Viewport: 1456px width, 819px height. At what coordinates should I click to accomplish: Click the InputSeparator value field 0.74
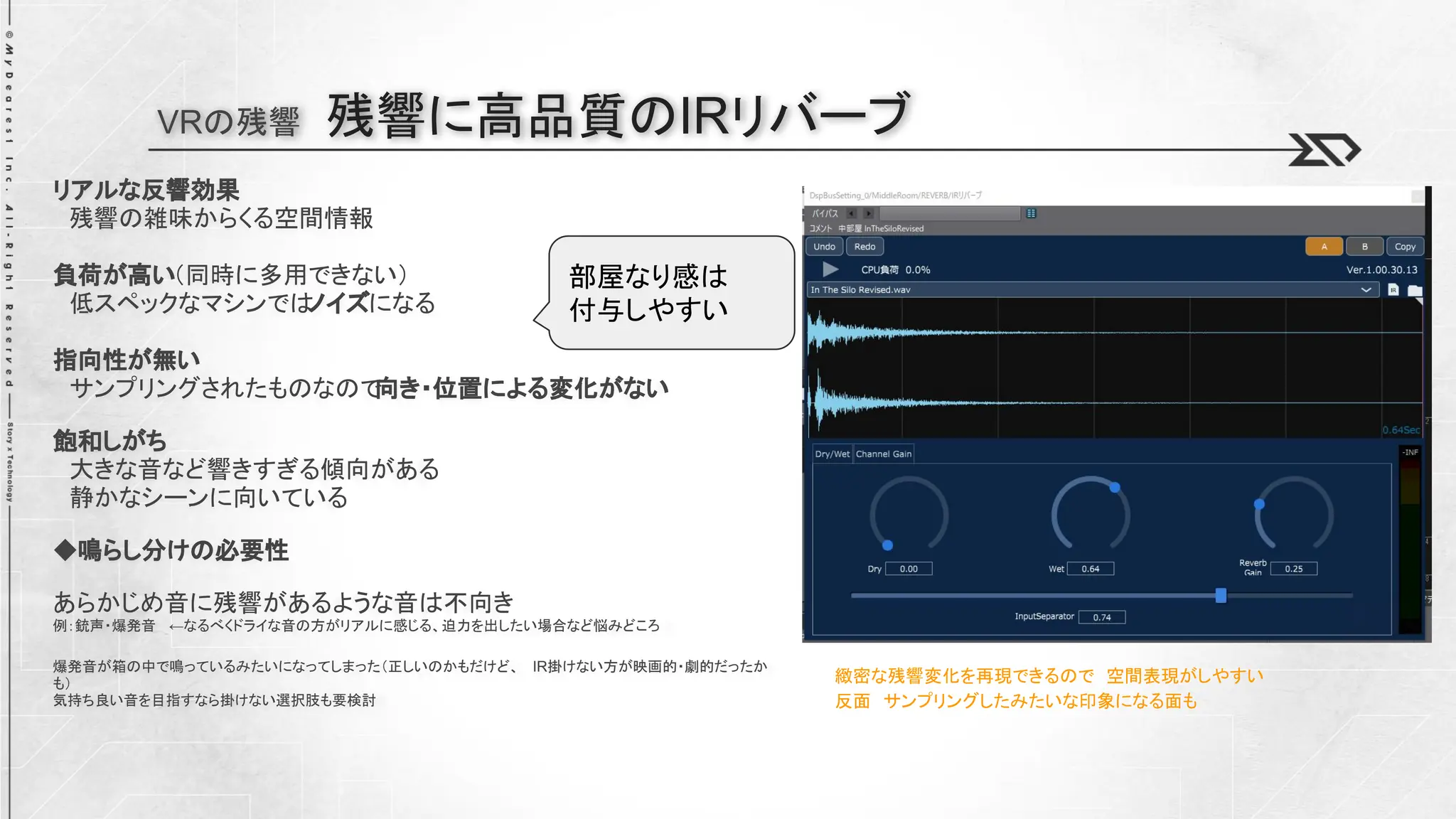point(1102,617)
